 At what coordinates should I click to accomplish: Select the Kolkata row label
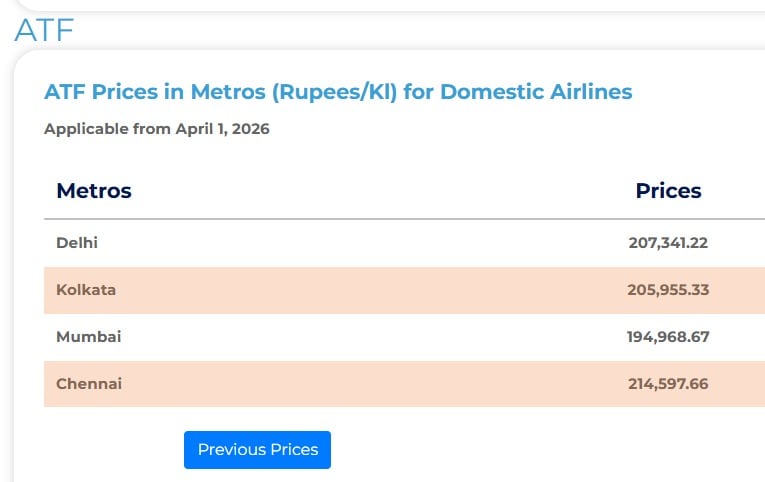86,290
